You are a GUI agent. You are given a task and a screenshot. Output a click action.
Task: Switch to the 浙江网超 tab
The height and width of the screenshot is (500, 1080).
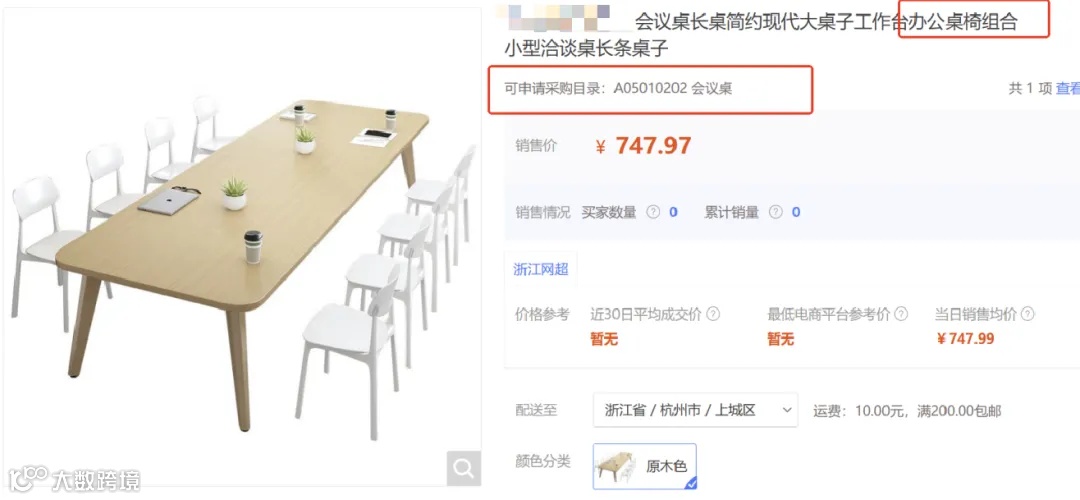tap(541, 269)
